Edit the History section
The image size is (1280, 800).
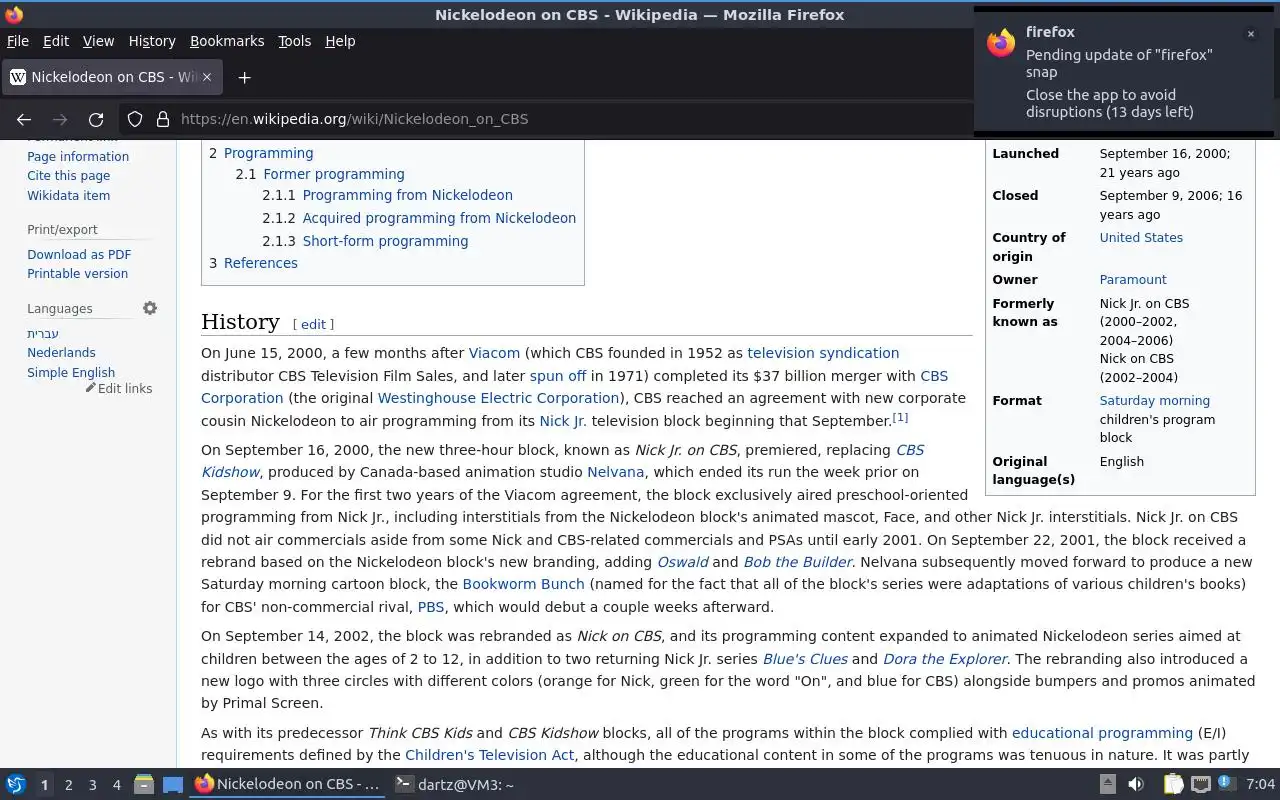313,324
